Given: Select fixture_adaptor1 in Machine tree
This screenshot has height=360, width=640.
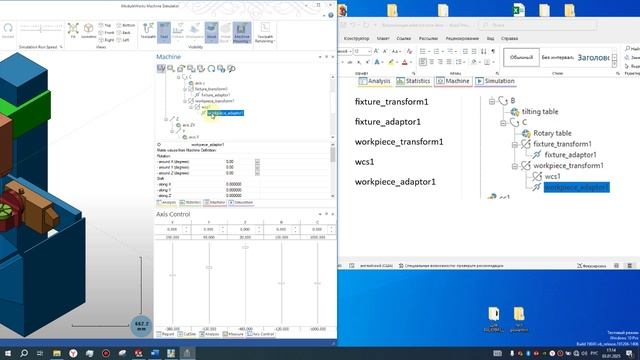Looking at the screenshot, I should click(x=216, y=95).
